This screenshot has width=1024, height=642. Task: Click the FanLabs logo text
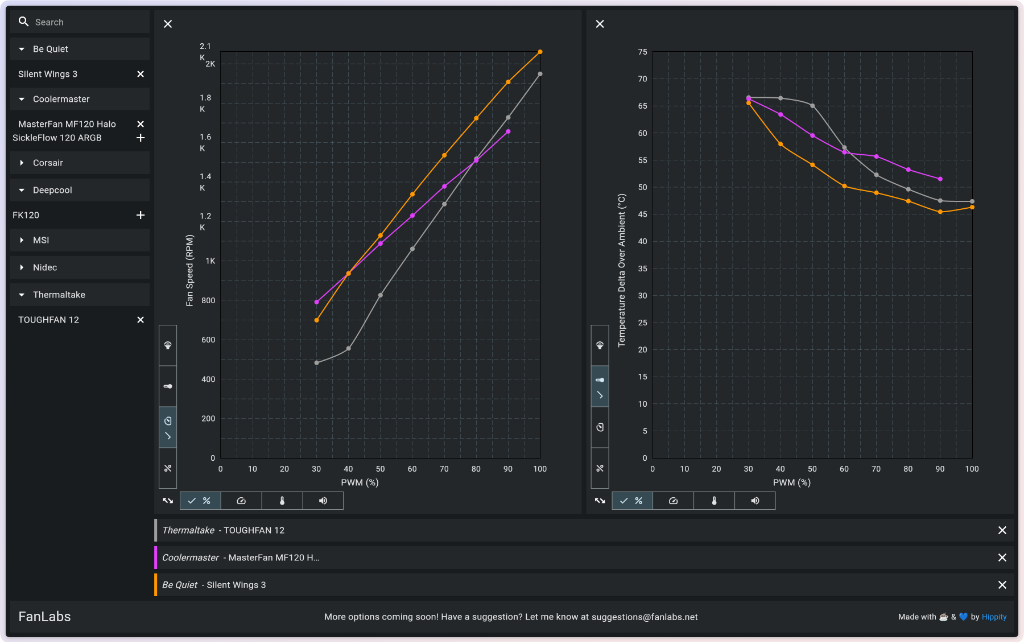tap(44, 617)
